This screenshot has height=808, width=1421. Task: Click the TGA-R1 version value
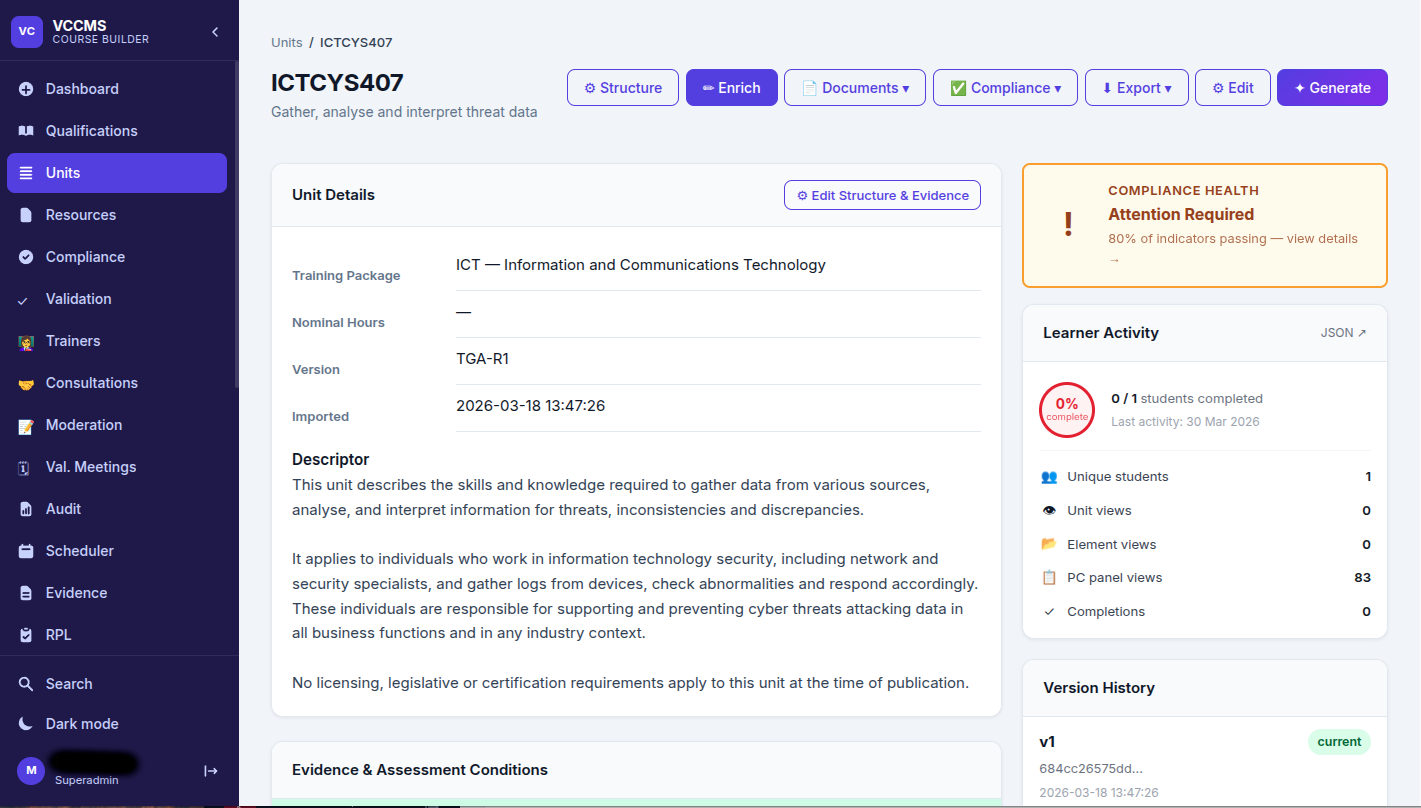482,359
